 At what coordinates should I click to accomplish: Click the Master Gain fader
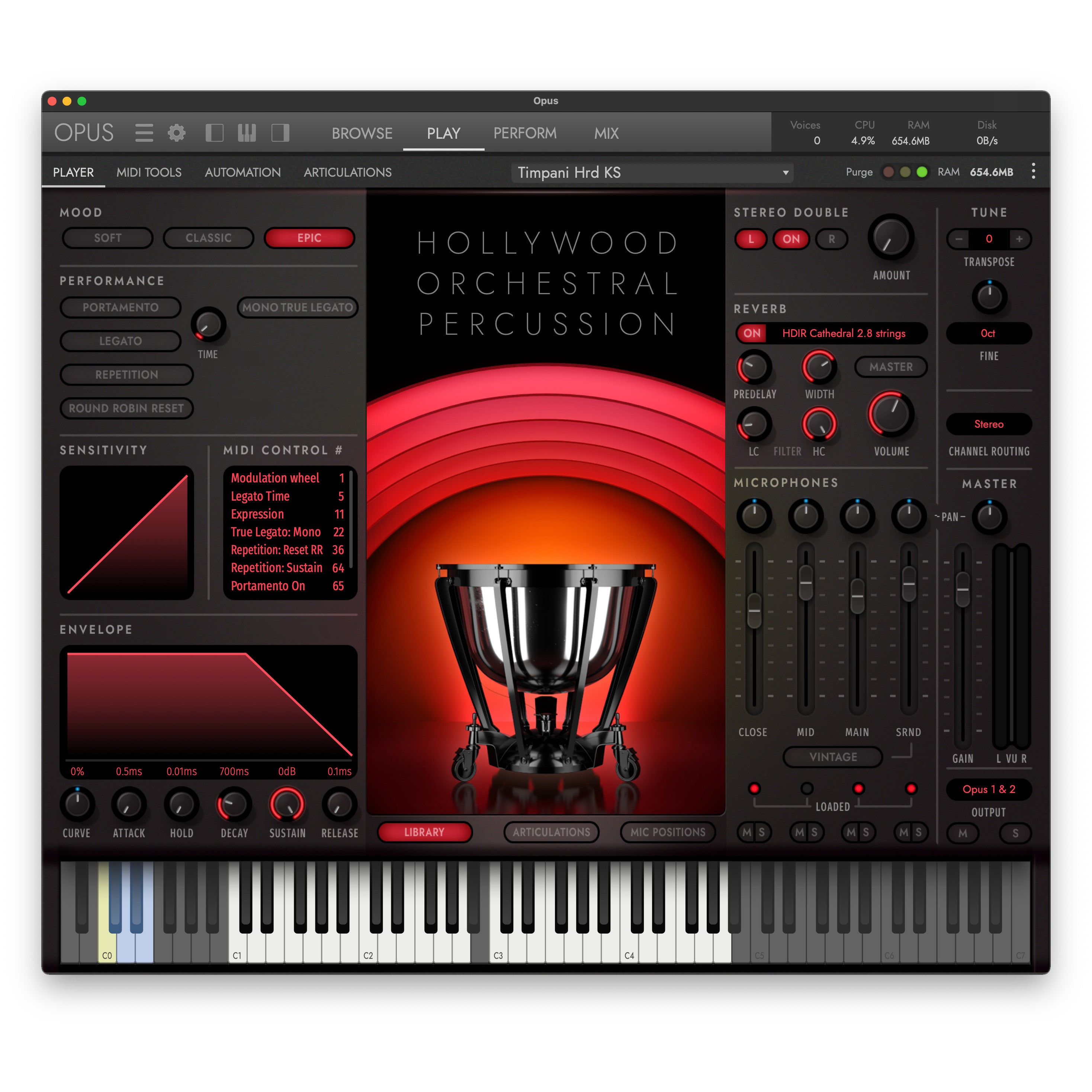click(x=963, y=590)
